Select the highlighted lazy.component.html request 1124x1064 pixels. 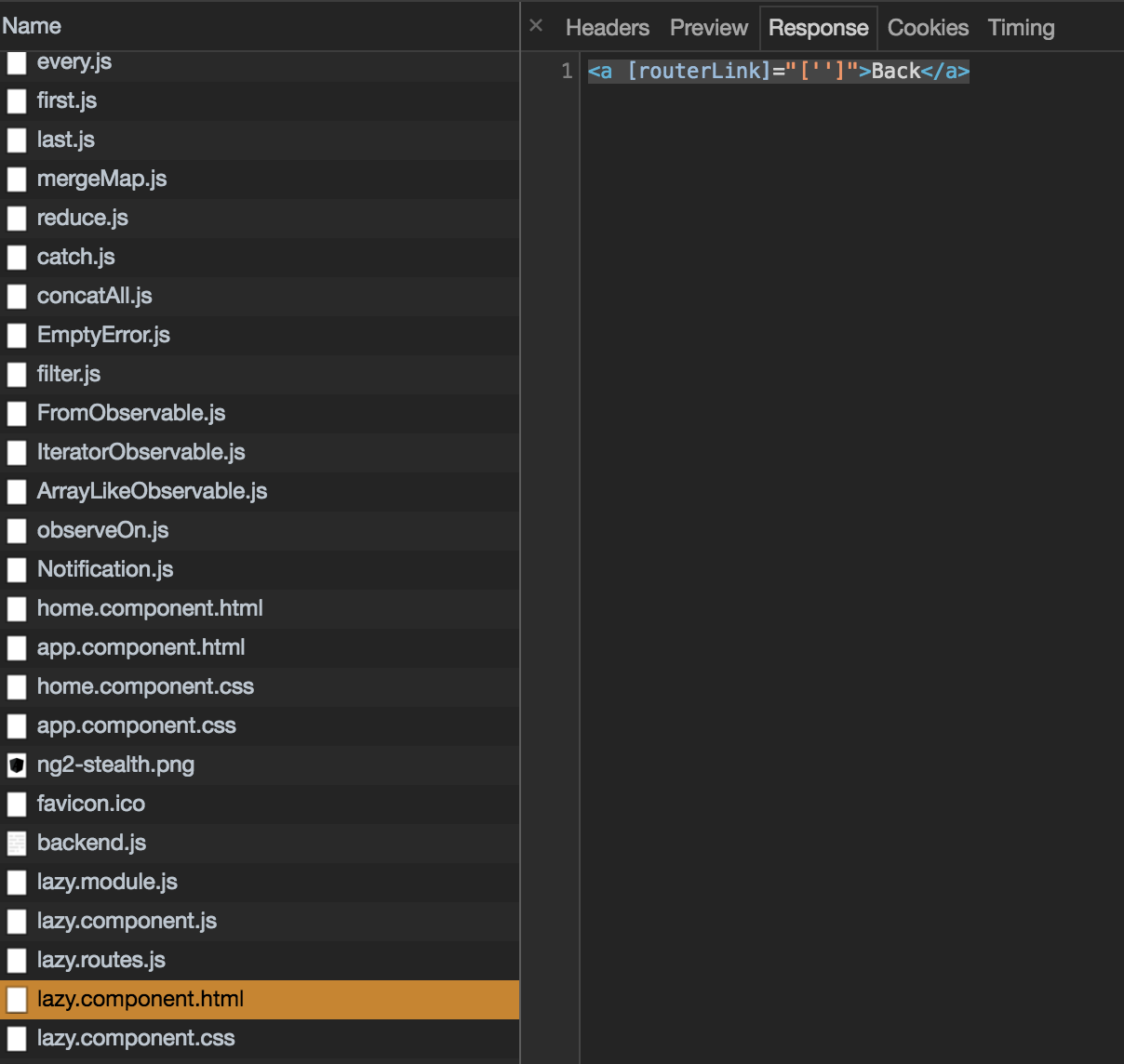point(260,999)
